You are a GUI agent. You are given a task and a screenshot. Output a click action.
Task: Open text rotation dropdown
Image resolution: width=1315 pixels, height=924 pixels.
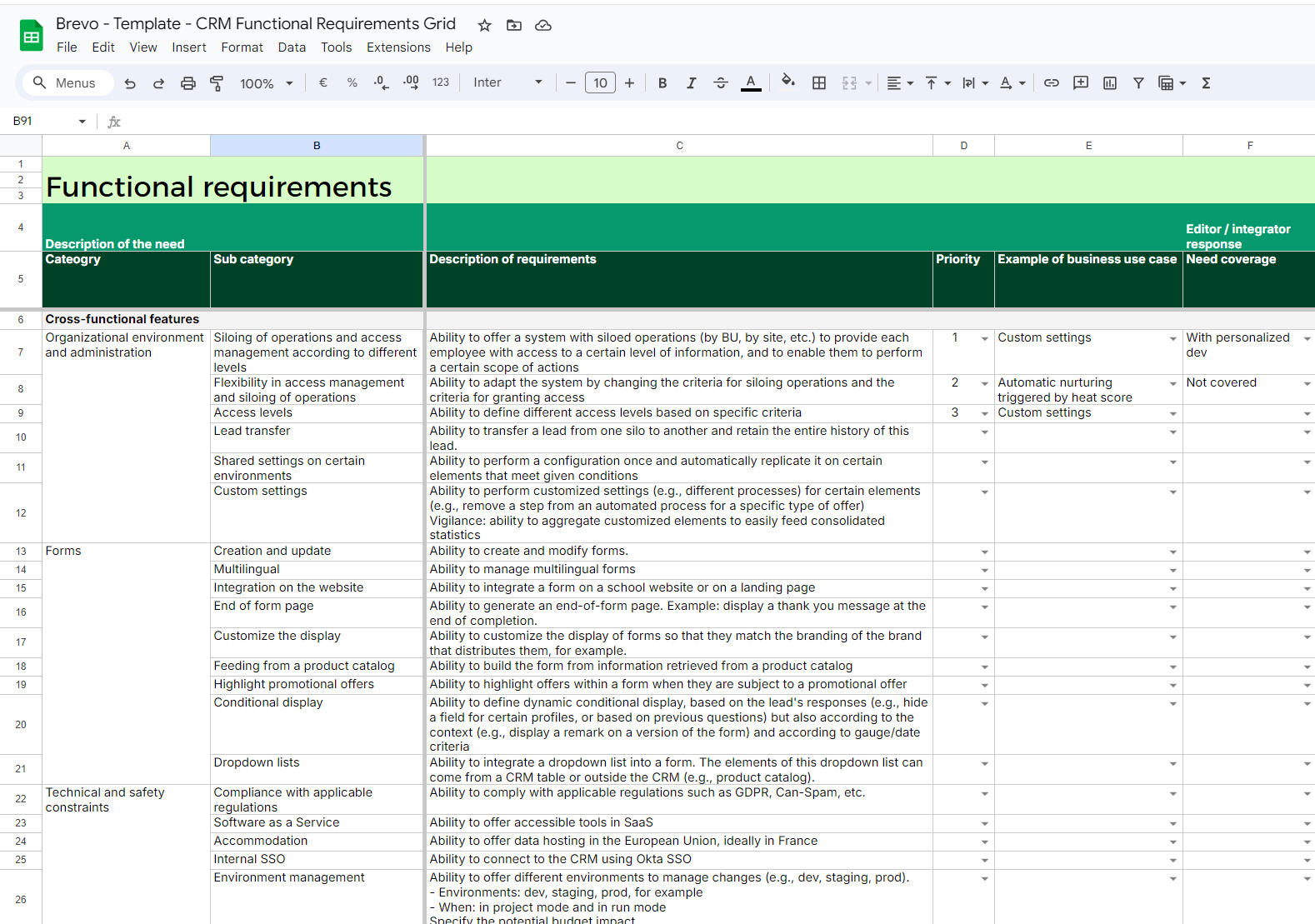click(1012, 83)
